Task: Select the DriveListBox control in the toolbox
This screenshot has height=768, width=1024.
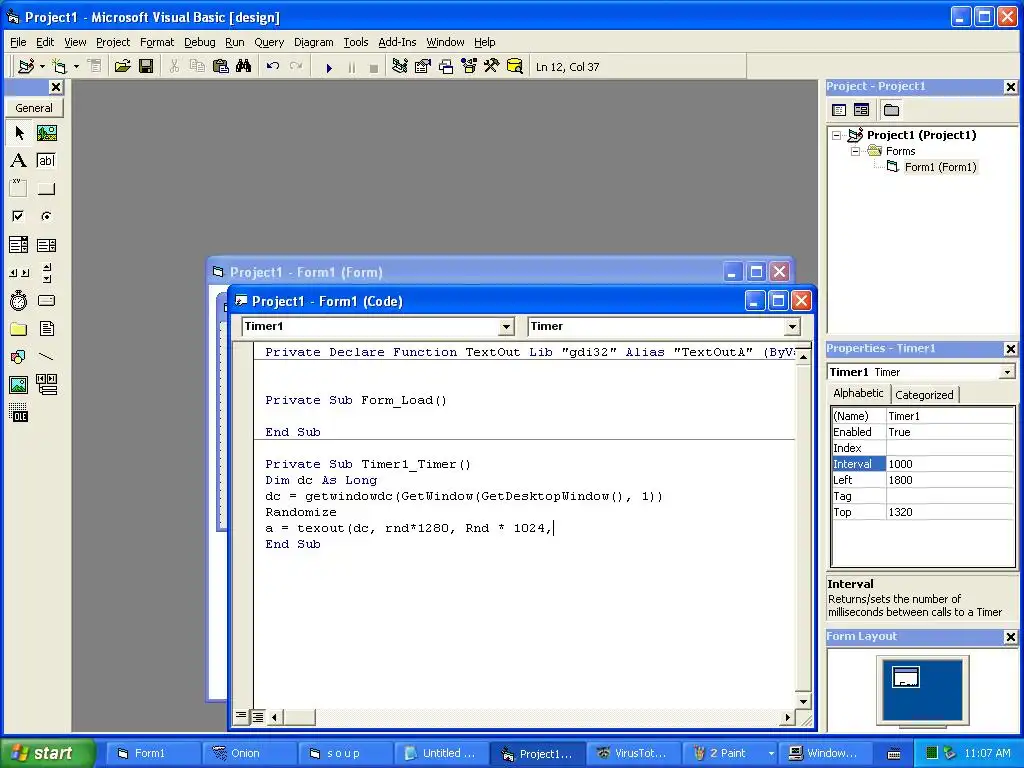Action: (x=46, y=300)
